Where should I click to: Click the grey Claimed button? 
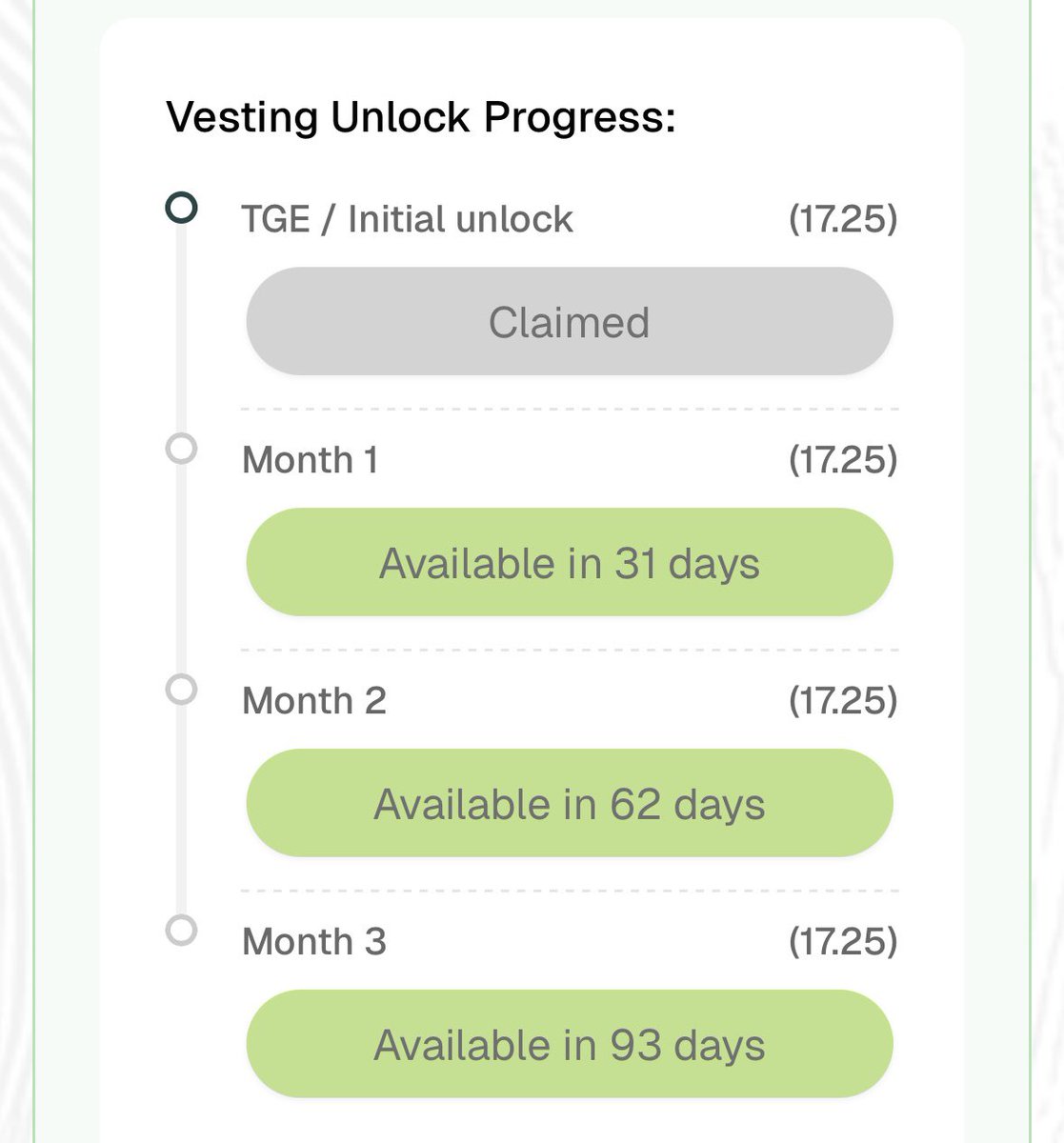coord(570,322)
